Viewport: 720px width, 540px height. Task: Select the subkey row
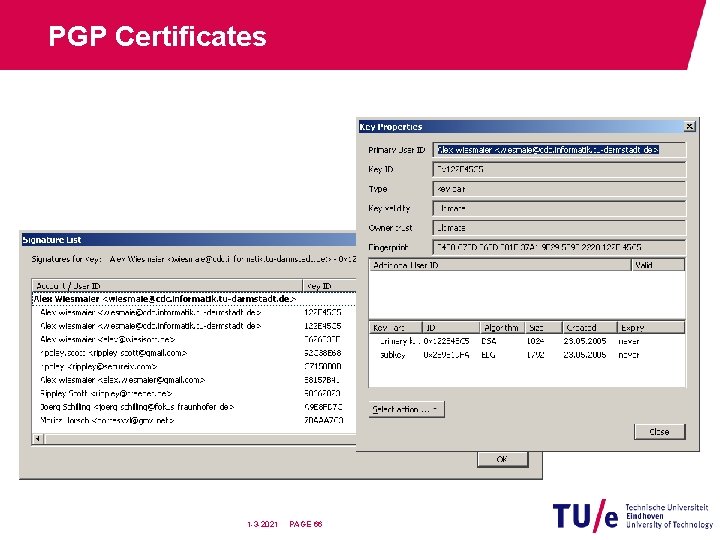click(527, 355)
